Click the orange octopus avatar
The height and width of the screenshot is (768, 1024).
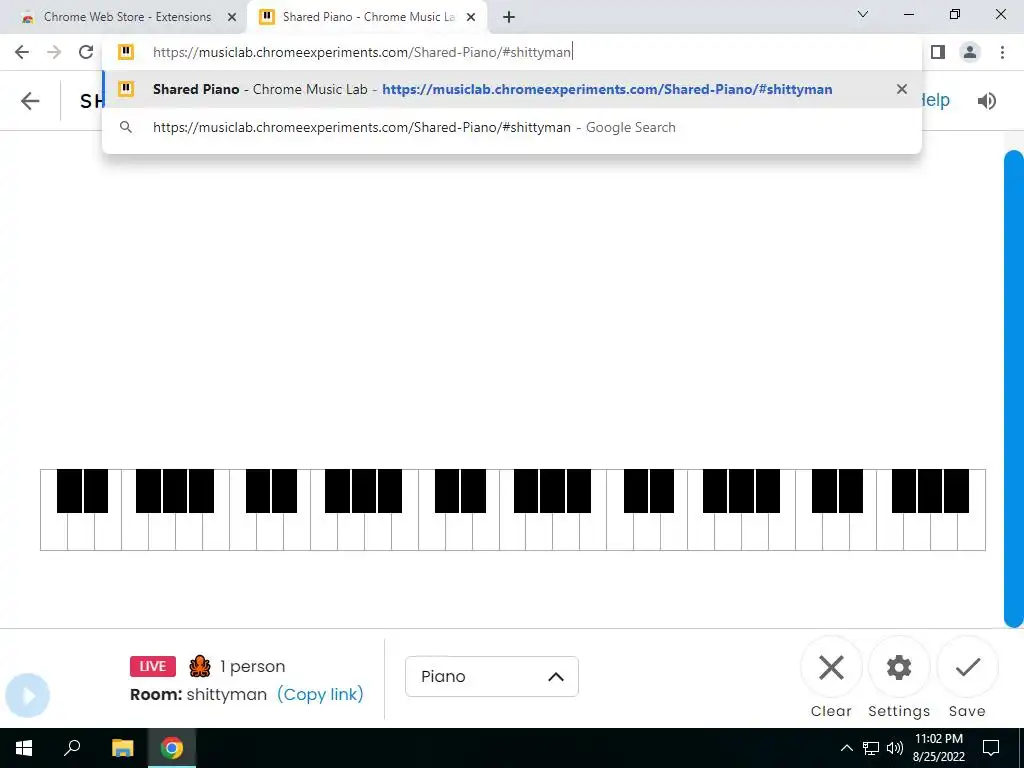click(200, 666)
